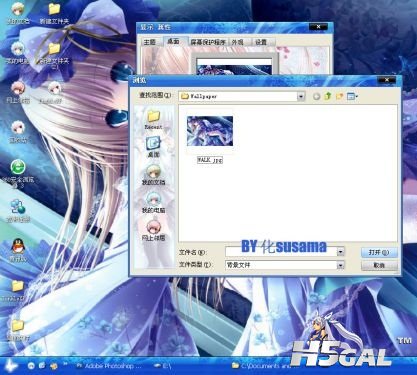Click the Start button on taskbar
Screen dimensions: 417x375
pos(11,366)
